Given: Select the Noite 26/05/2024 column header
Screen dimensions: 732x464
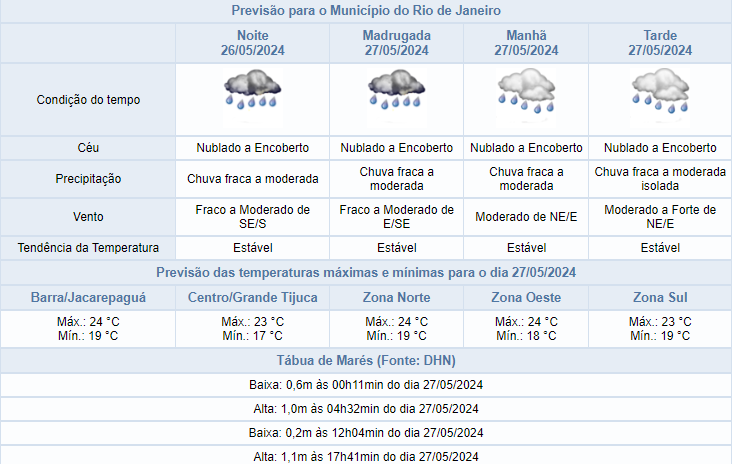Looking at the screenshot, I should 252,42.
